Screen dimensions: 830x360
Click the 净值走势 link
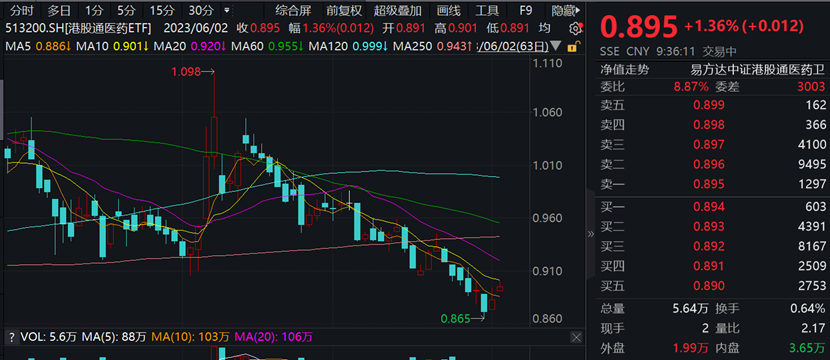point(625,69)
